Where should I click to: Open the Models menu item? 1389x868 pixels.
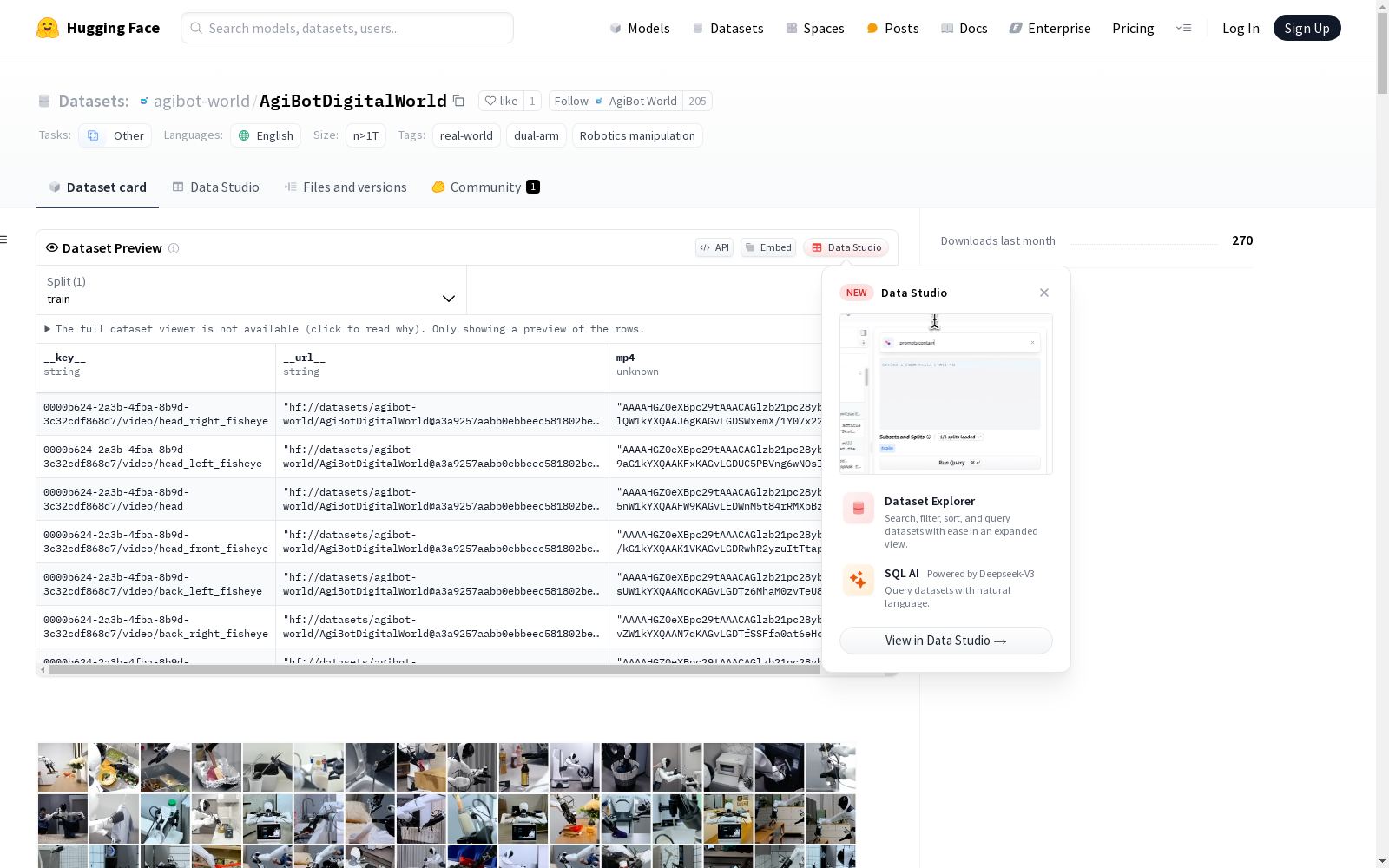click(x=640, y=28)
